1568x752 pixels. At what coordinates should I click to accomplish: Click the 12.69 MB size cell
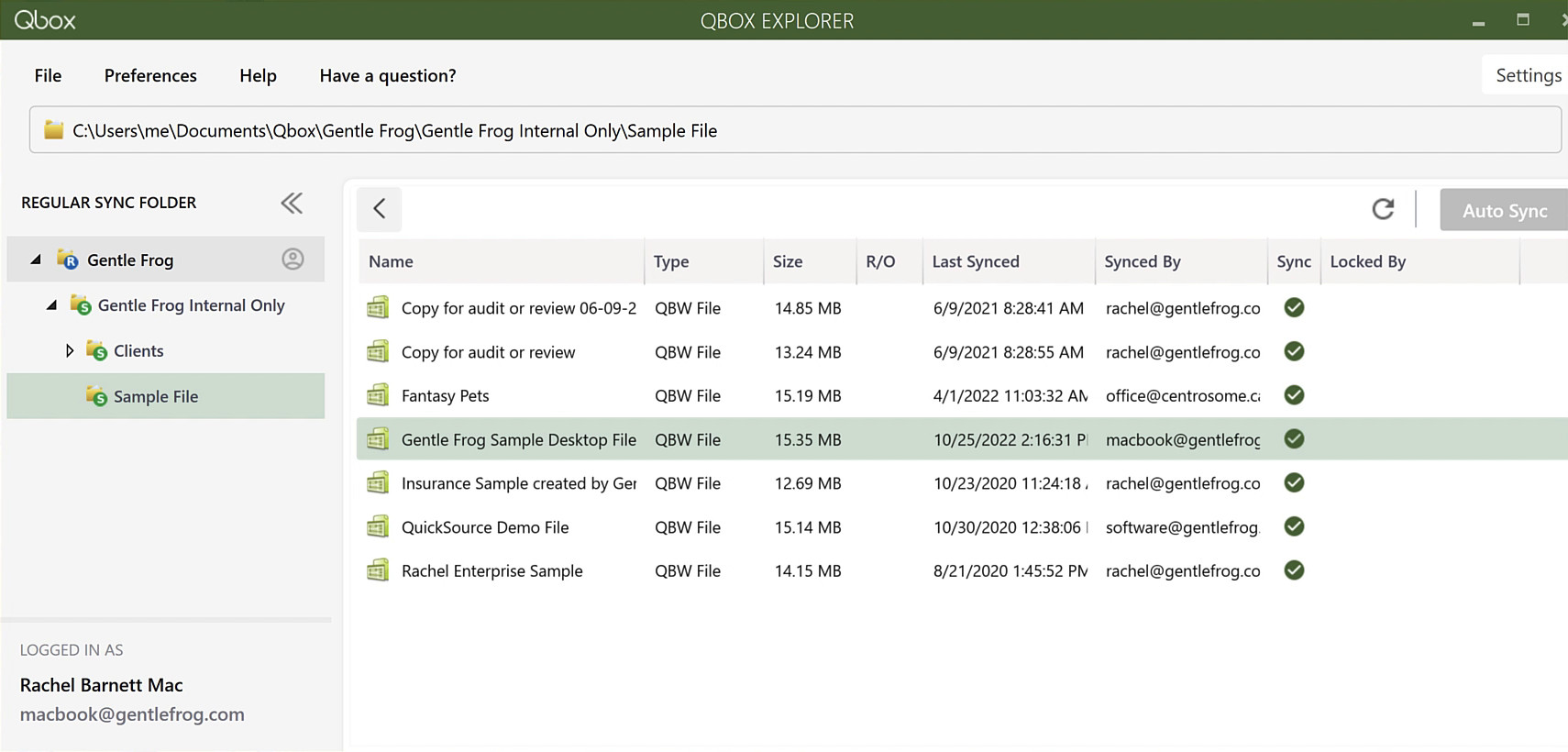808,483
